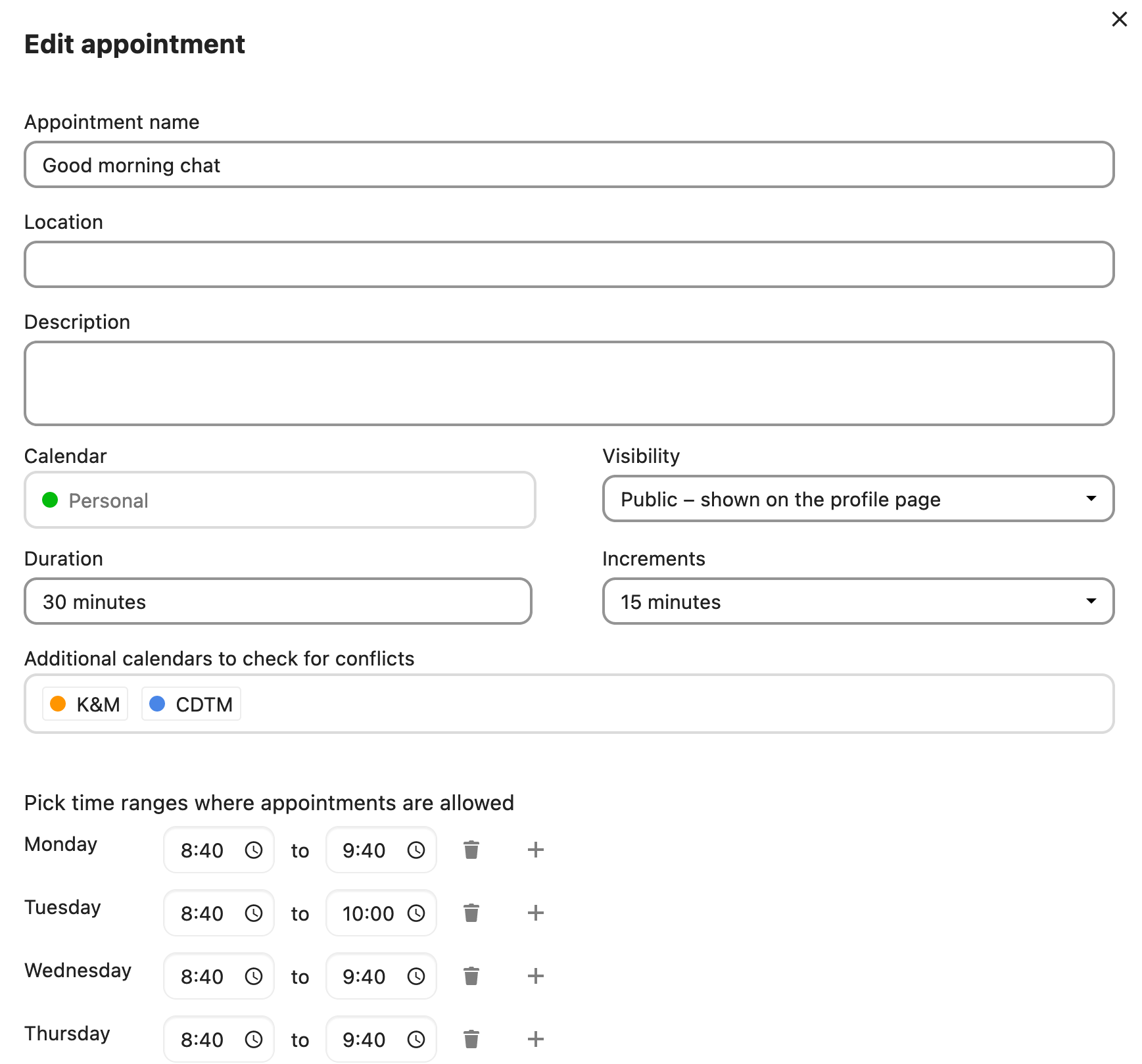Close the Edit appointment dialog
The height and width of the screenshot is (1064, 1142).
[x=1119, y=19]
